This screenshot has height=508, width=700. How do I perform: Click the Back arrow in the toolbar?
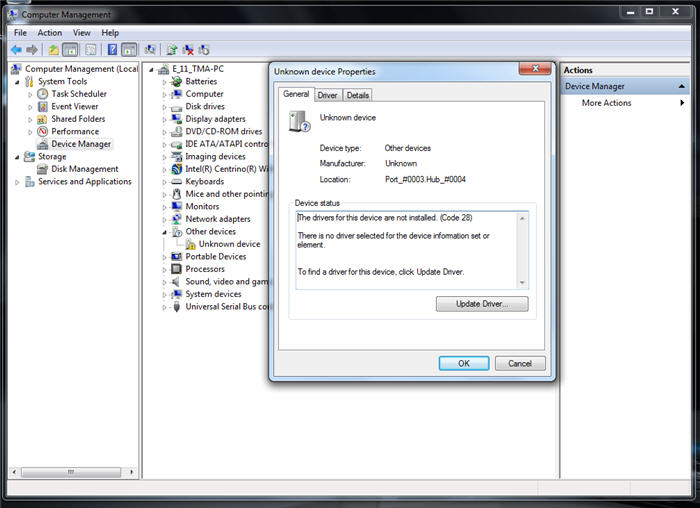tap(17, 50)
